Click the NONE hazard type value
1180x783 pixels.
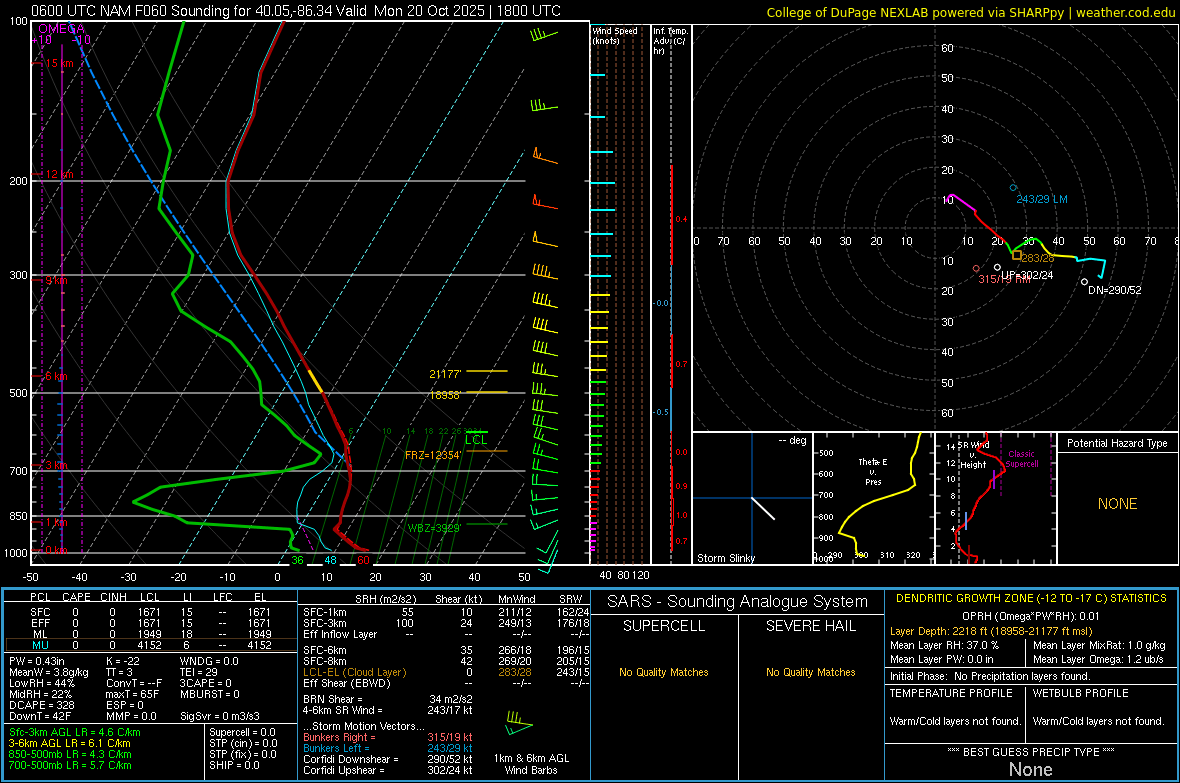tap(1117, 504)
